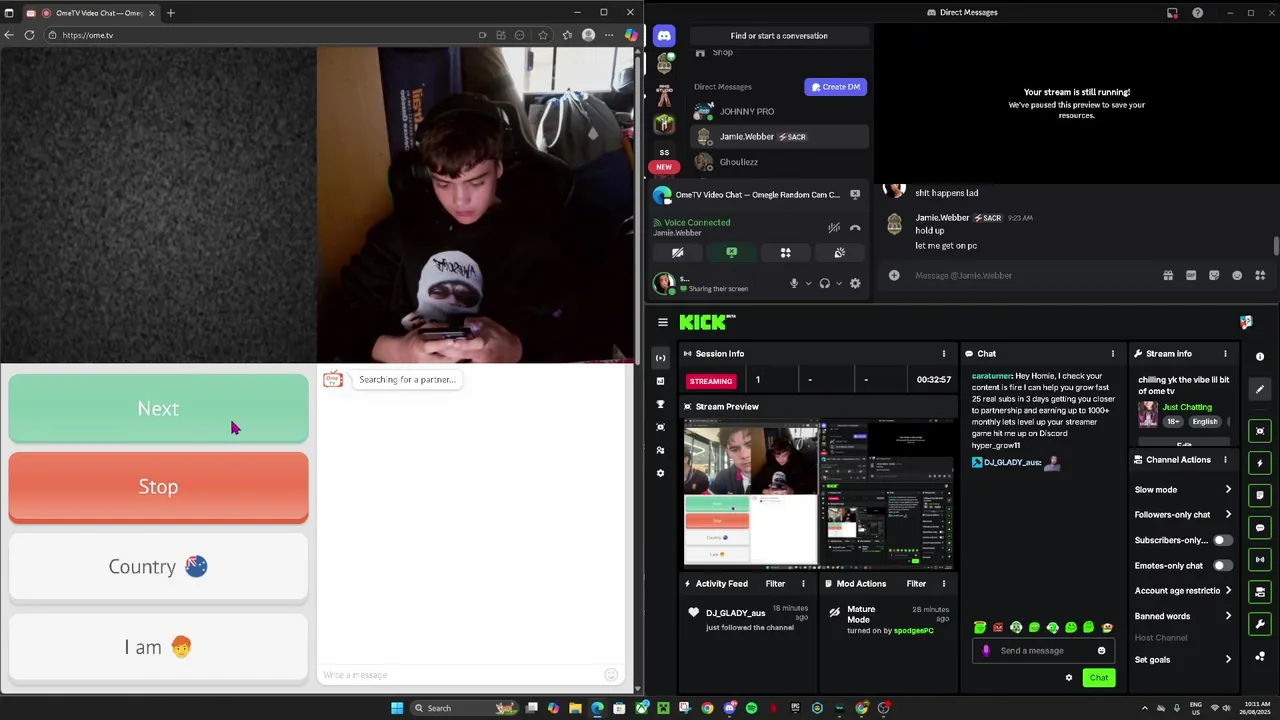Disconnect from the Discord voice call
This screenshot has width=1280, height=720.
pos(855,228)
